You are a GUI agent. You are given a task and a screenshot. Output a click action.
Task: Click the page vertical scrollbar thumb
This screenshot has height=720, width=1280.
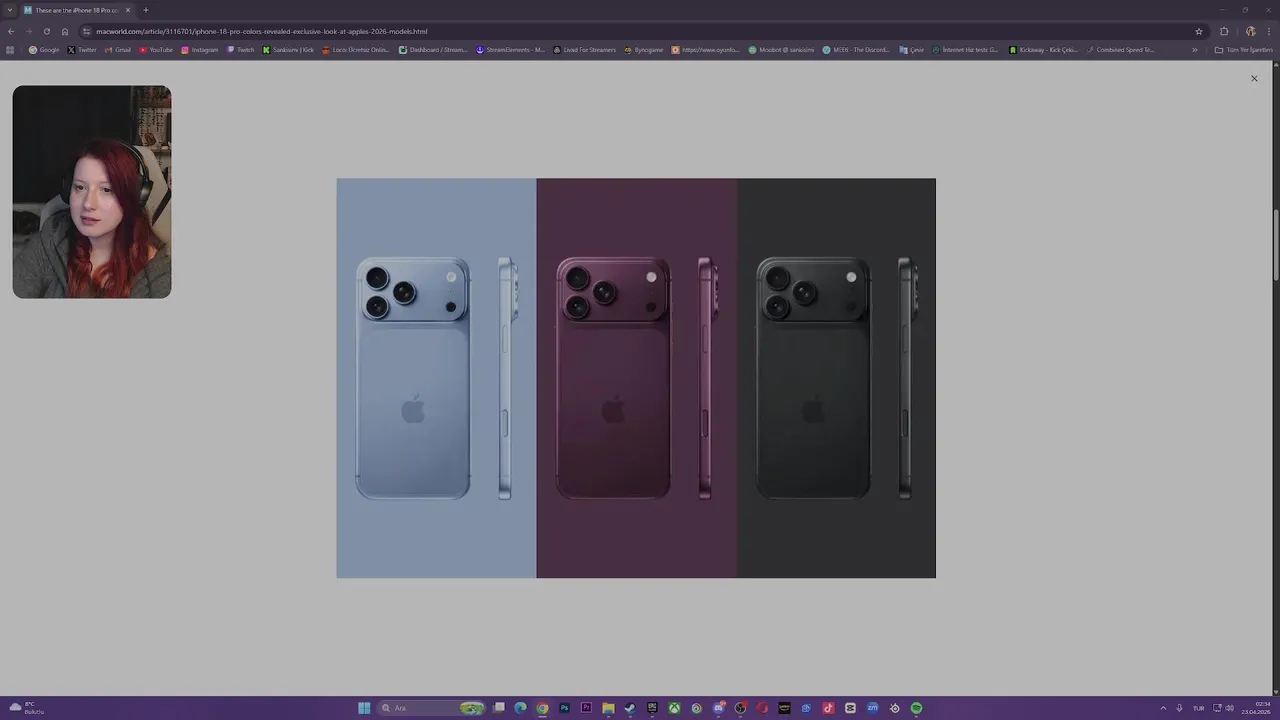click(1275, 244)
